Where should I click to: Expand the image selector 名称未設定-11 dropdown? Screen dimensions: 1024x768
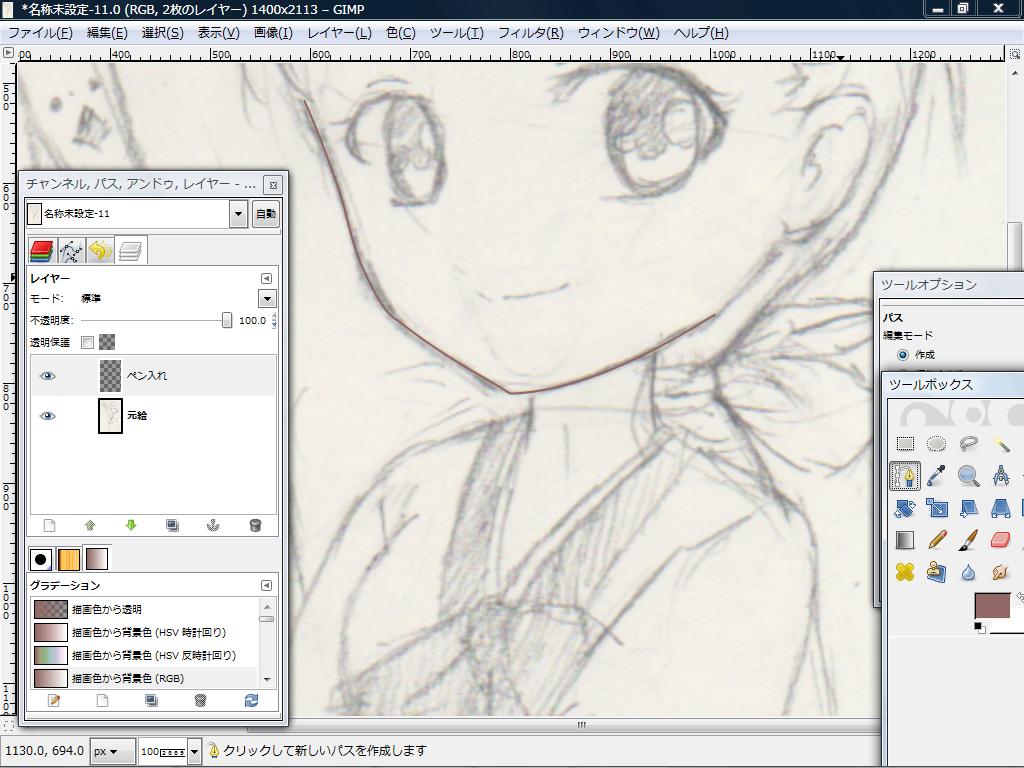pos(238,214)
